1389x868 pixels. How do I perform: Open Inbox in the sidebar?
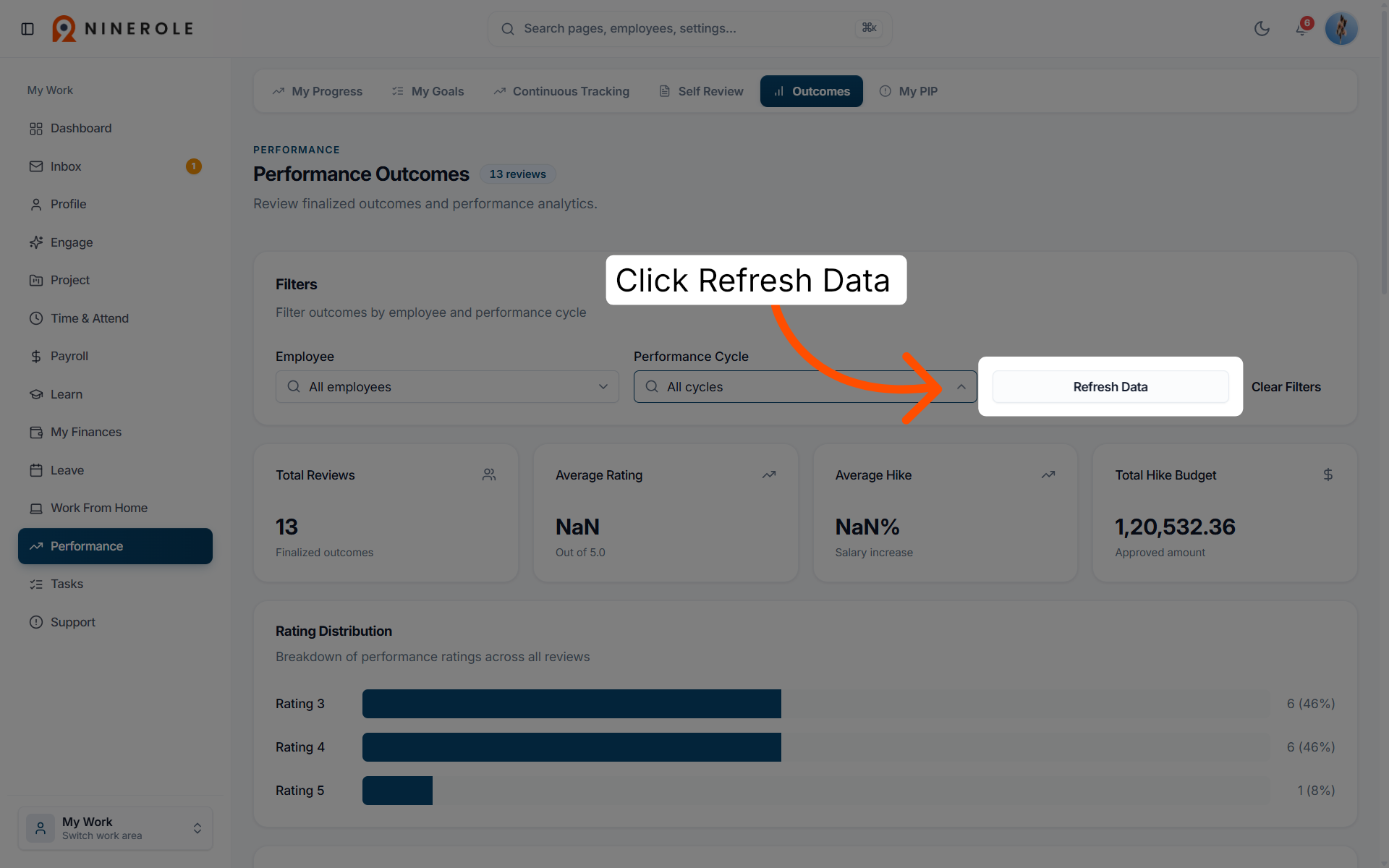[x=115, y=166]
